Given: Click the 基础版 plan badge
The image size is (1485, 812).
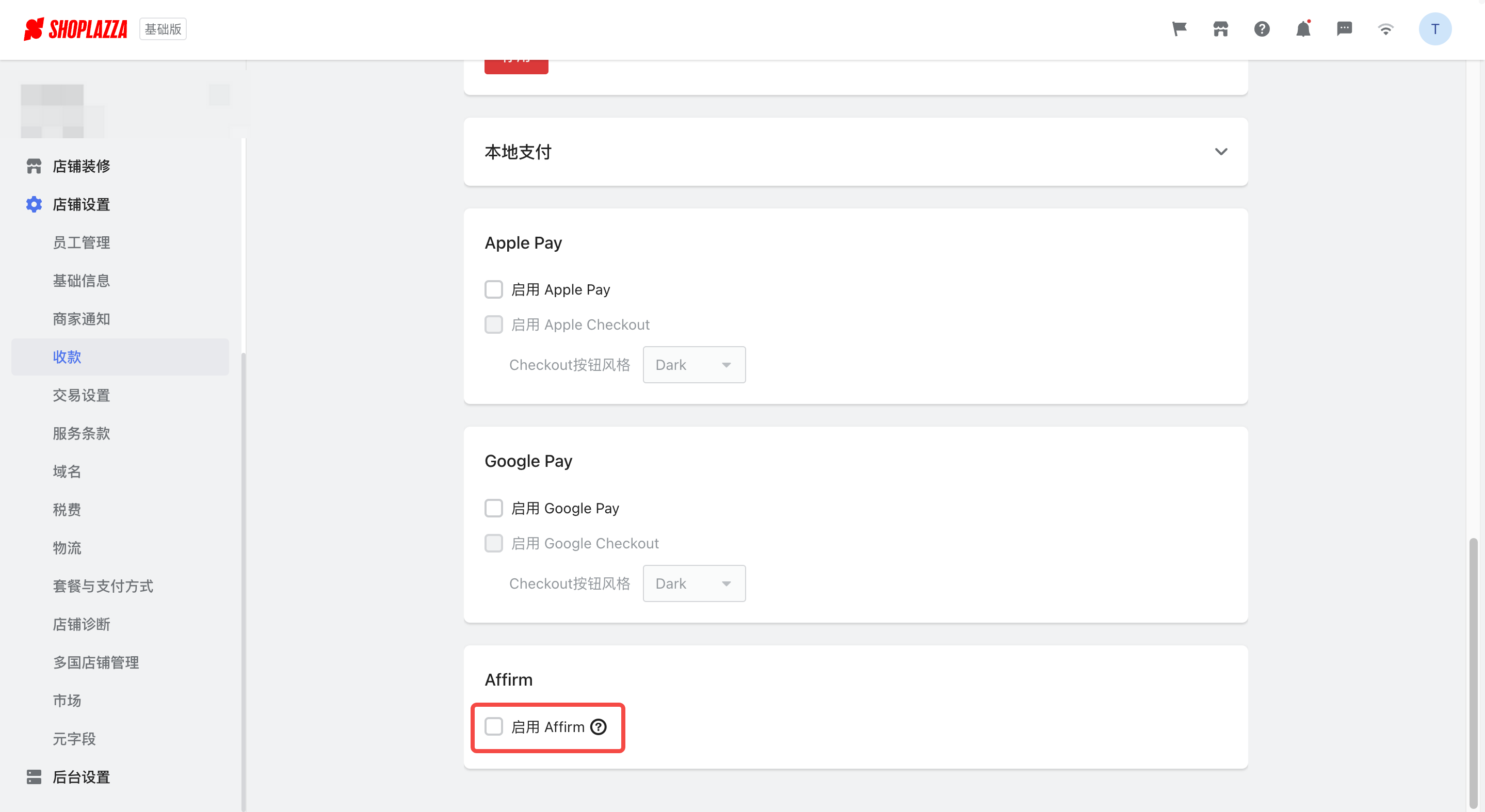Looking at the screenshot, I should [x=163, y=29].
